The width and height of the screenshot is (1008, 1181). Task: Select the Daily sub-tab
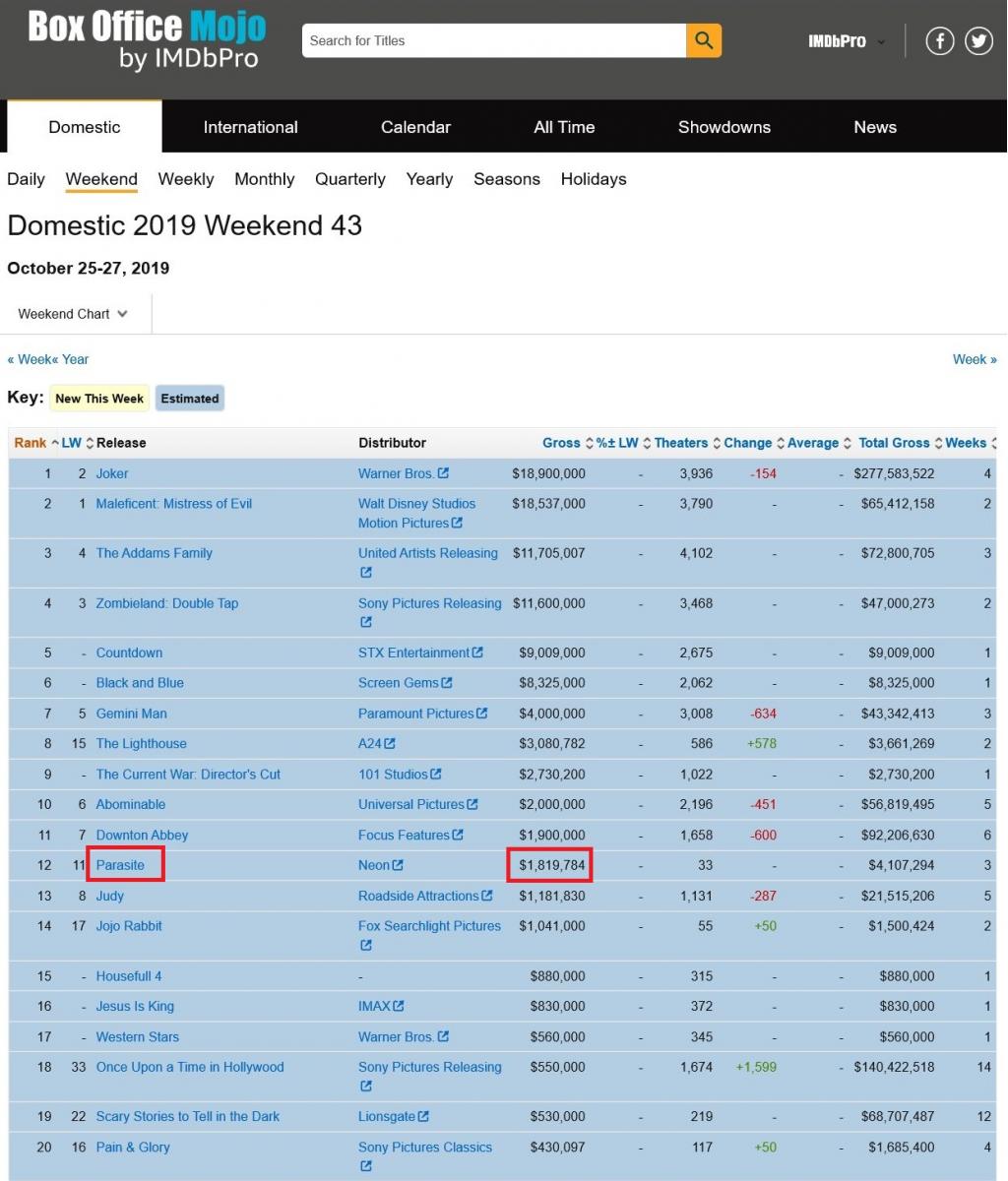tap(27, 179)
